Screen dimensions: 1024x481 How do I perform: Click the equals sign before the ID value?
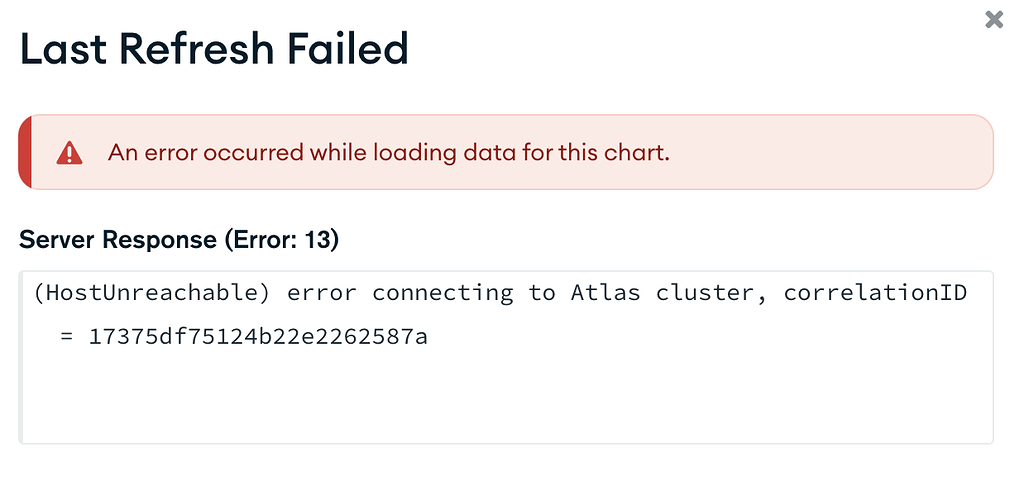pyautogui.click(x=66, y=337)
